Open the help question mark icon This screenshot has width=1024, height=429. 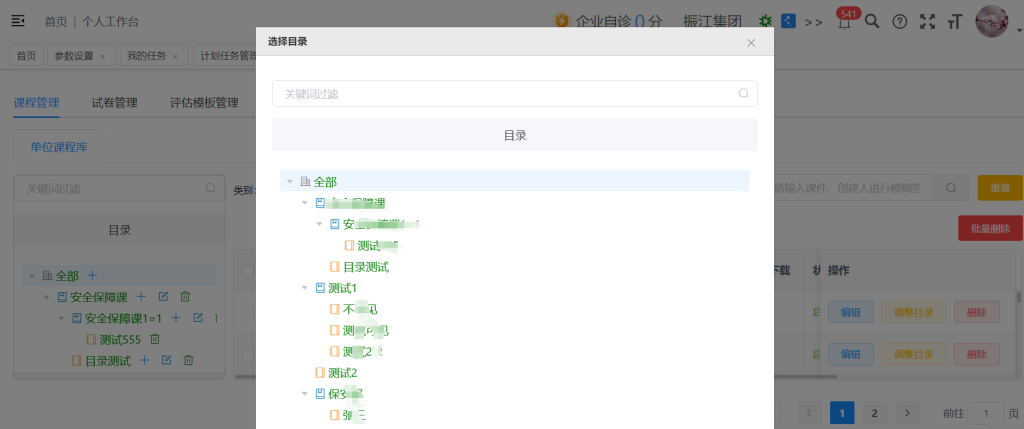[899, 21]
